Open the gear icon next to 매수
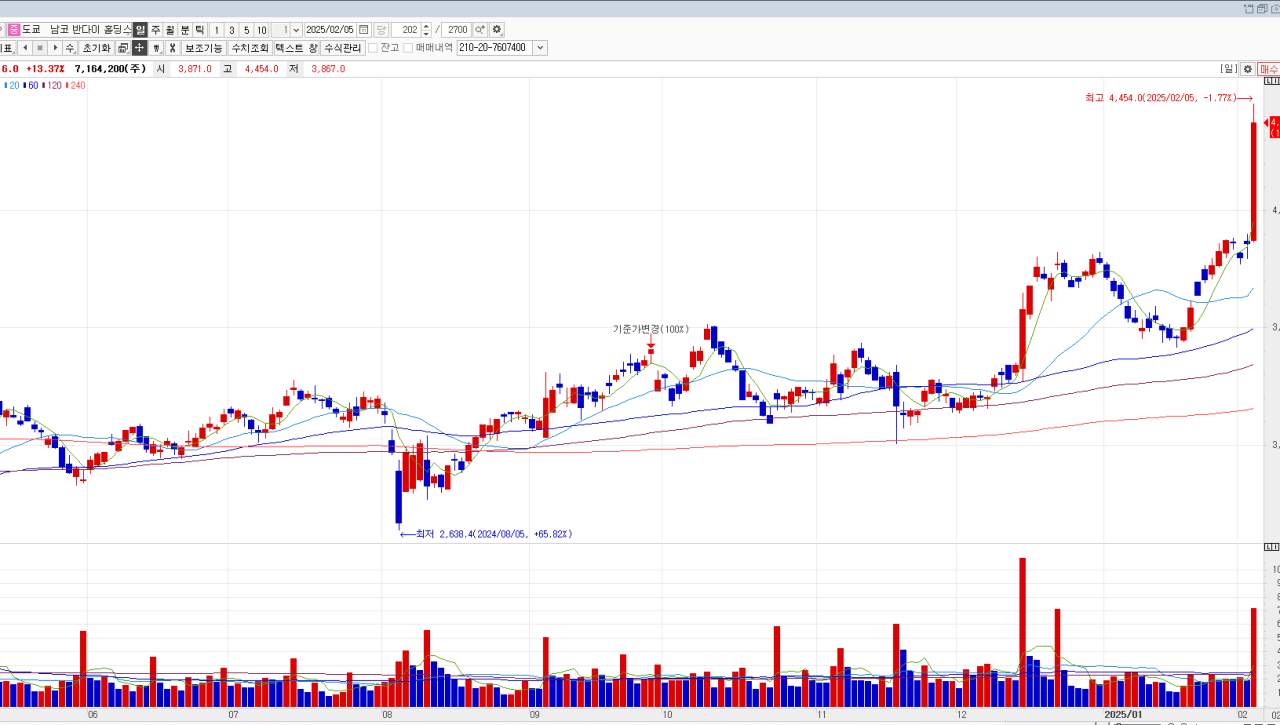The width and height of the screenshot is (1280, 725). pyautogui.click(x=1247, y=69)
